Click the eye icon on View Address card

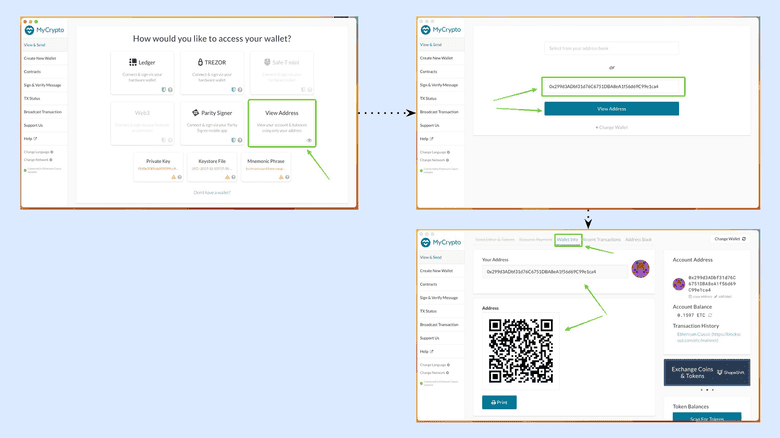click(309, 140)
